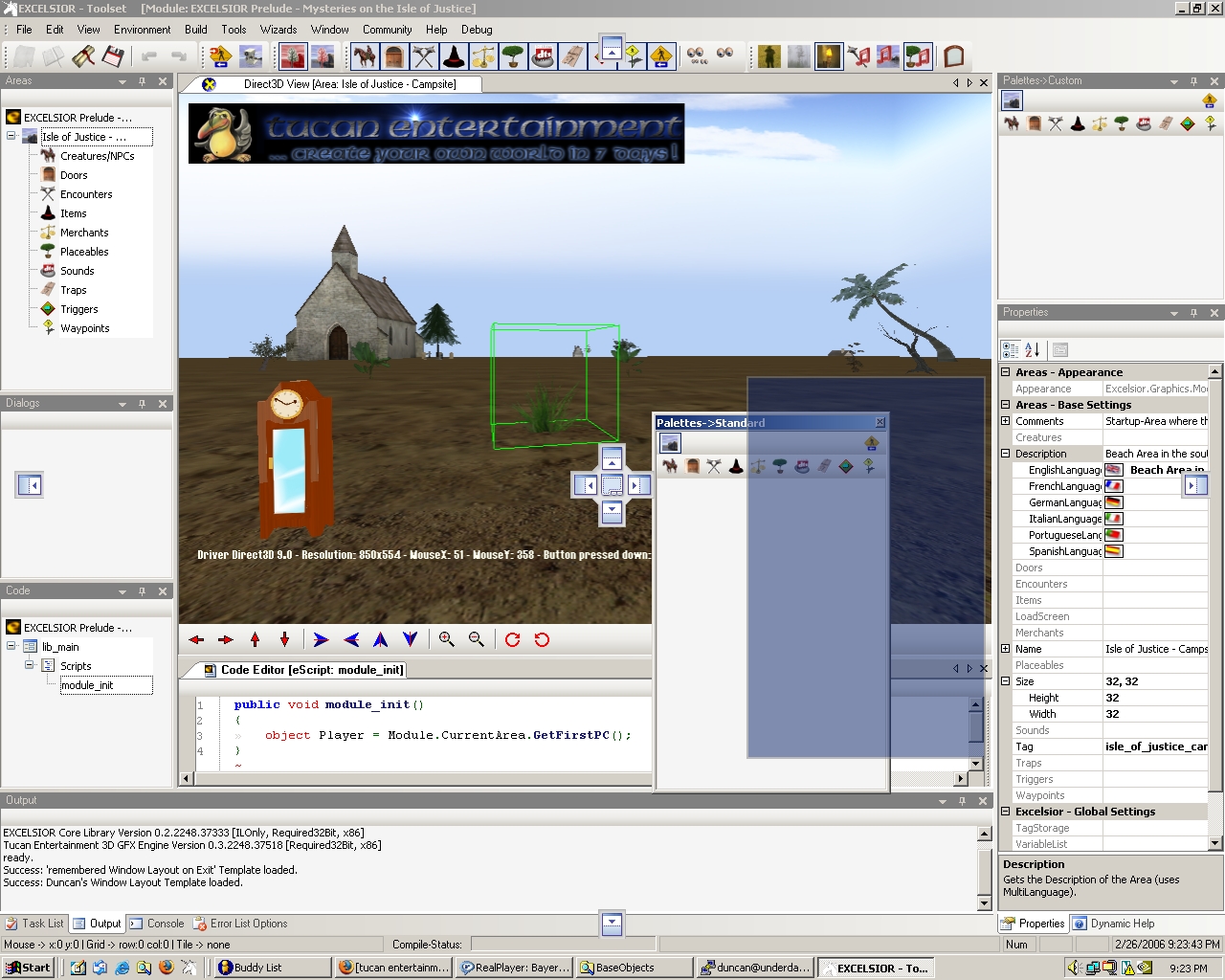Screen dimensions: 1225x980
Task: Select Creatures/NPCs in Areas tree
Action: click(x=97, y=156)
